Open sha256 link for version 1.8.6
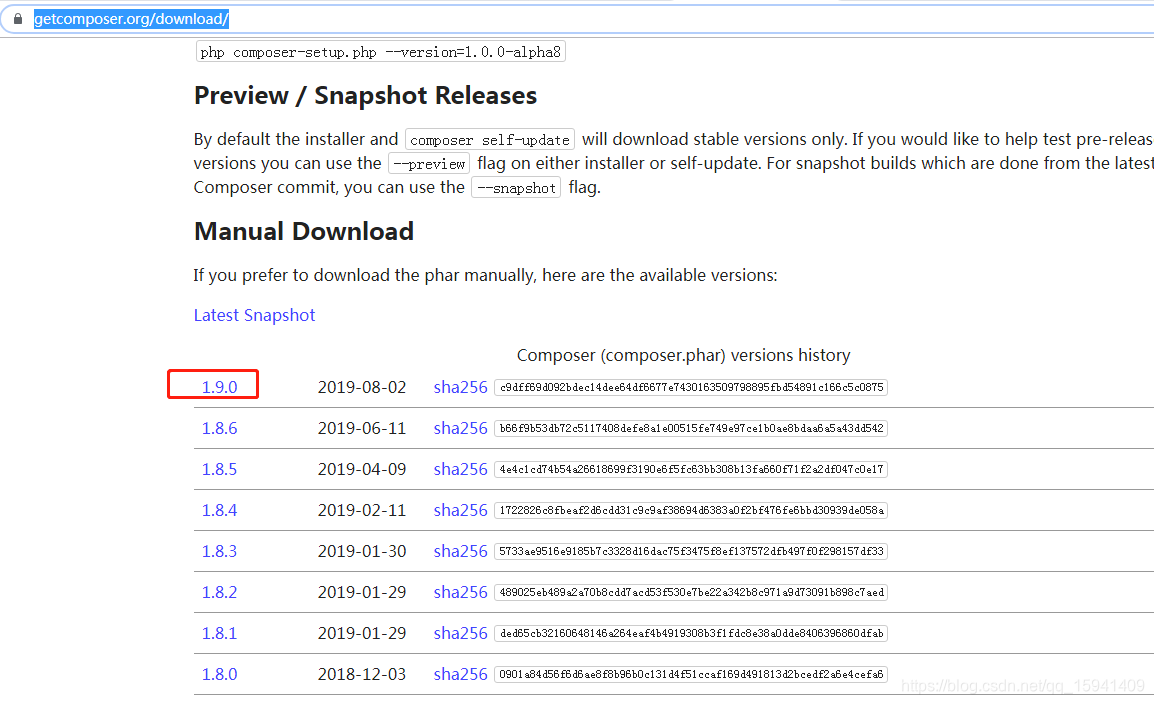 coord(460,428)
